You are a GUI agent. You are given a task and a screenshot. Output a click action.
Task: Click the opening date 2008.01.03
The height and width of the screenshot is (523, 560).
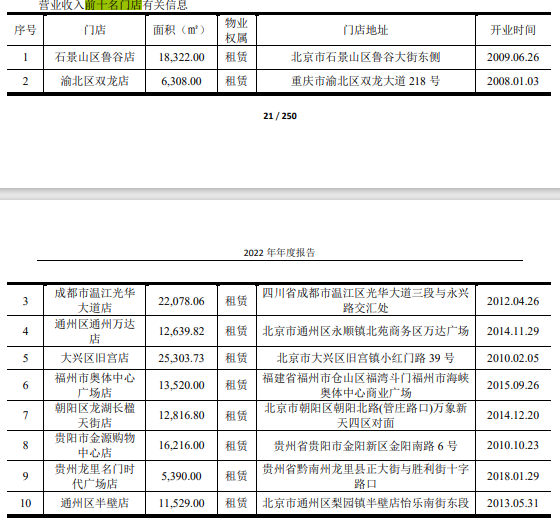tap(513, 81)
